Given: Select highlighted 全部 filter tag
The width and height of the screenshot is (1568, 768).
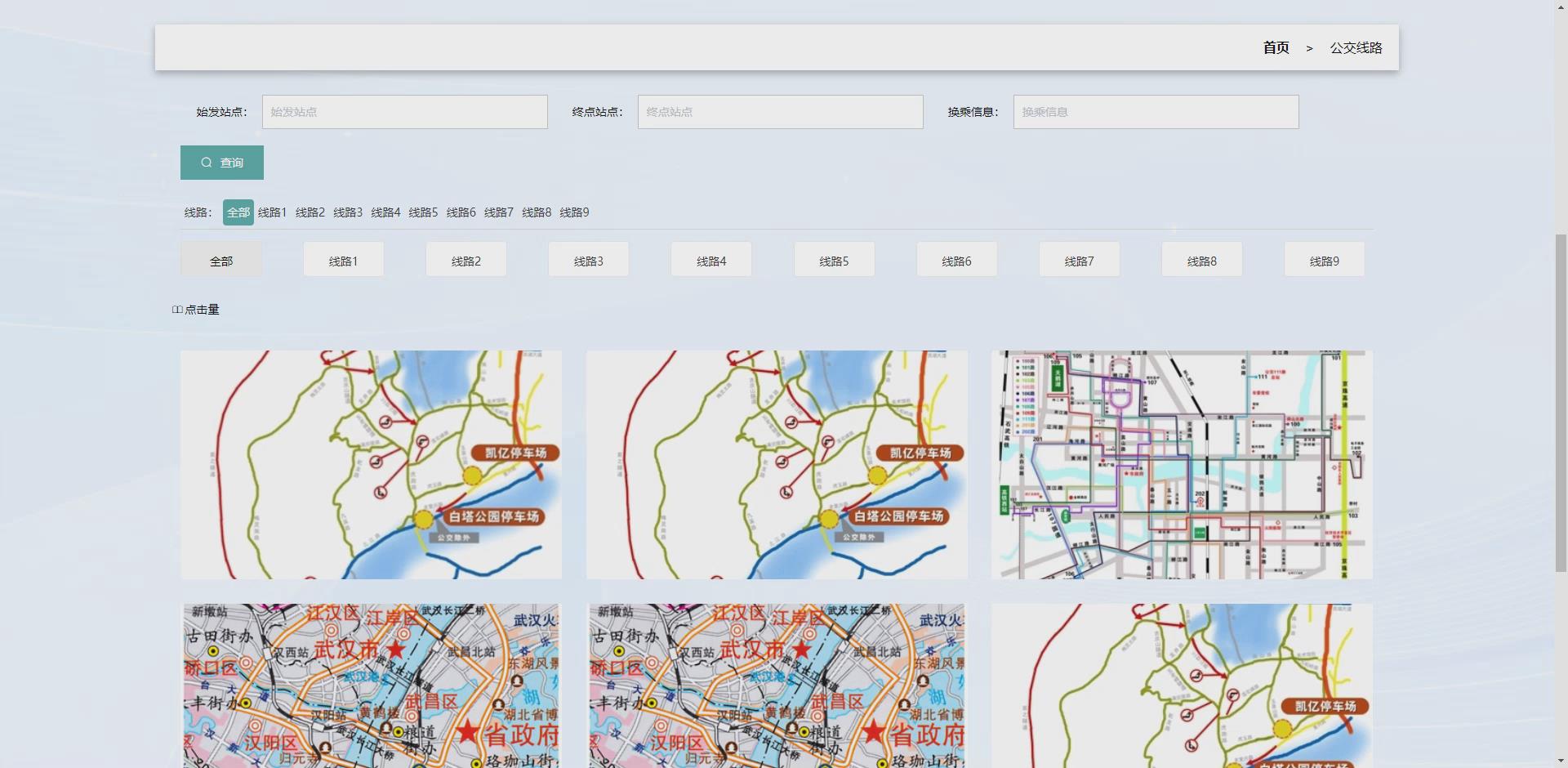Looking at the screenshot, I should pyautogui.click(x=238, y=212).
